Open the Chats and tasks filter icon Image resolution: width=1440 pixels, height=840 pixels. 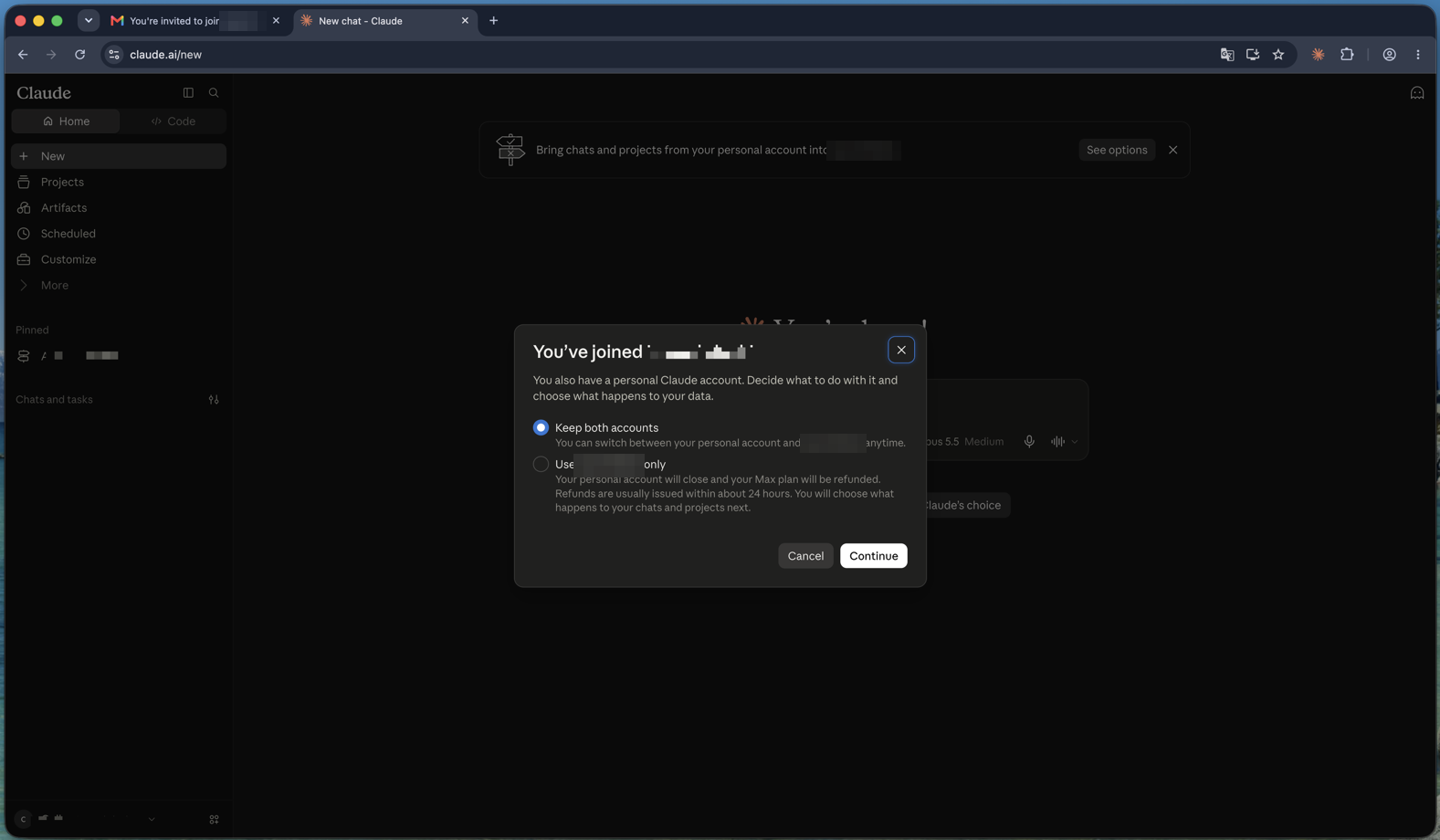click(214, 400)
